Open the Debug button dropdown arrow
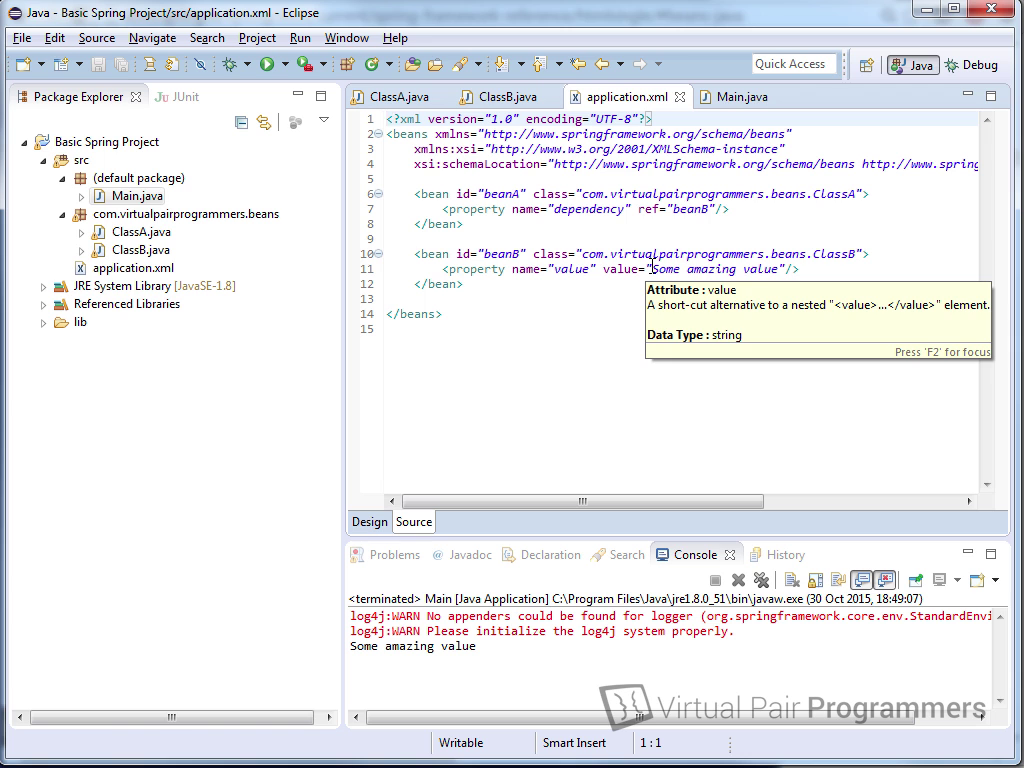Image resolution: width=1024 pixels, height=768 pixels. pos(247,64)
